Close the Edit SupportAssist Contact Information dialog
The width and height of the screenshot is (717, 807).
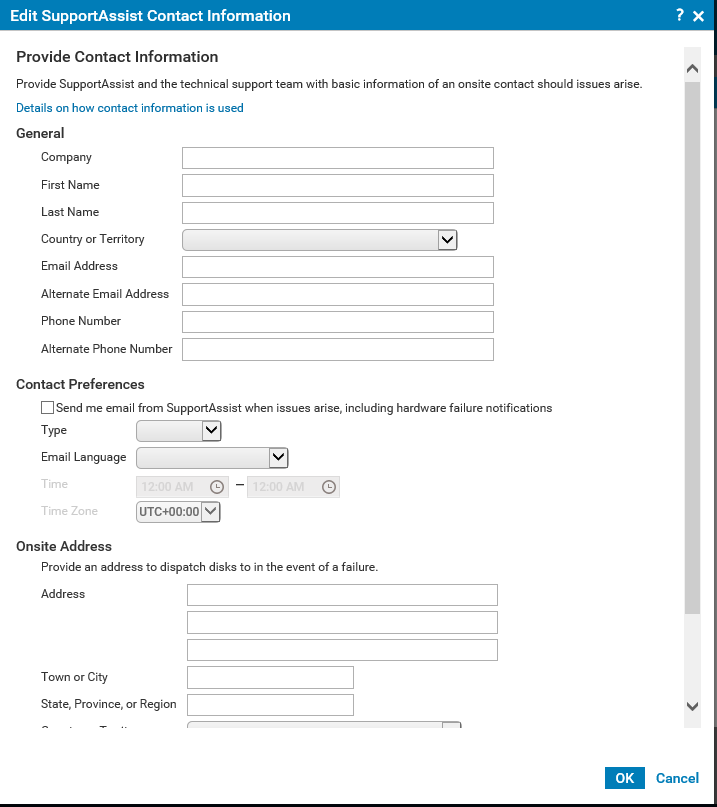(x=698, y=15)
